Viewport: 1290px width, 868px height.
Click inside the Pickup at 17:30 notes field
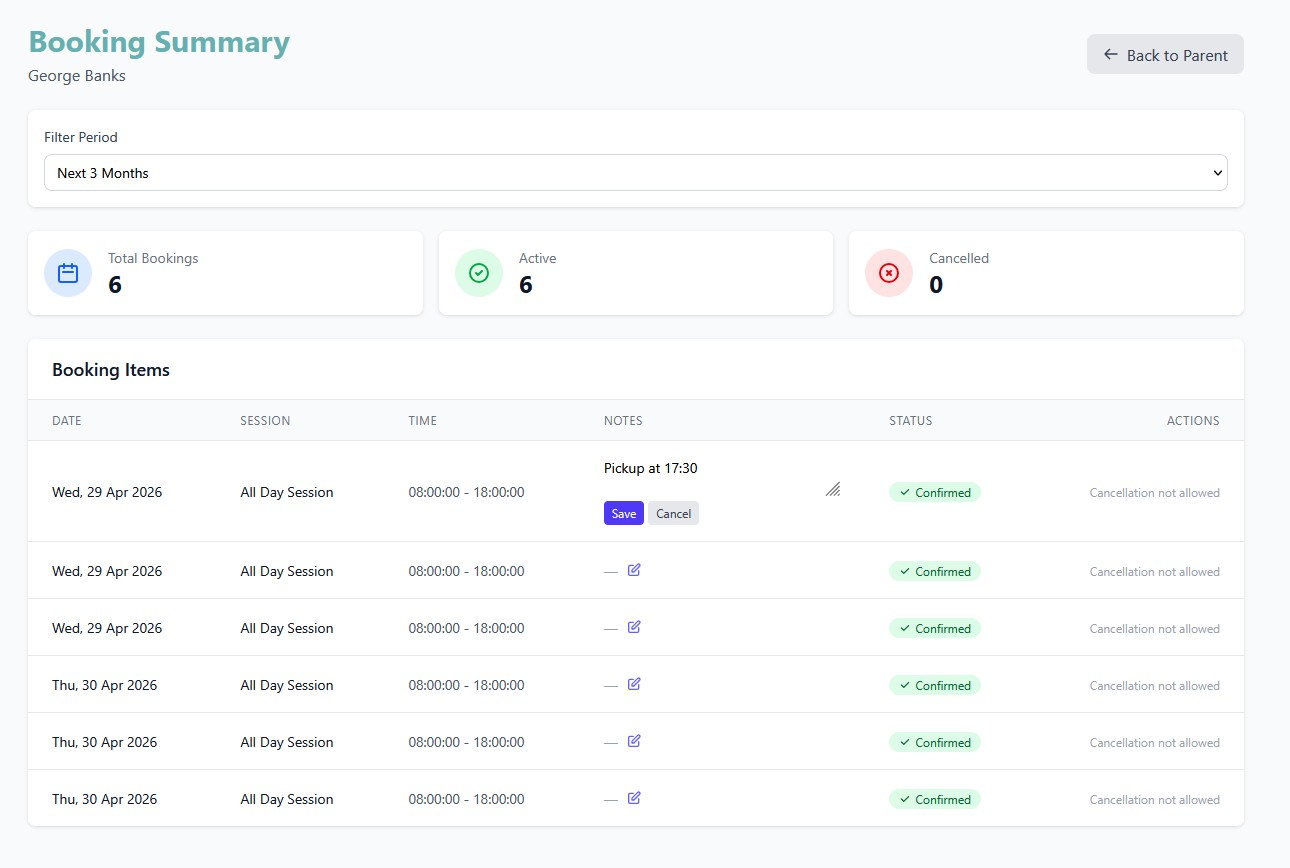click(710, 469)
